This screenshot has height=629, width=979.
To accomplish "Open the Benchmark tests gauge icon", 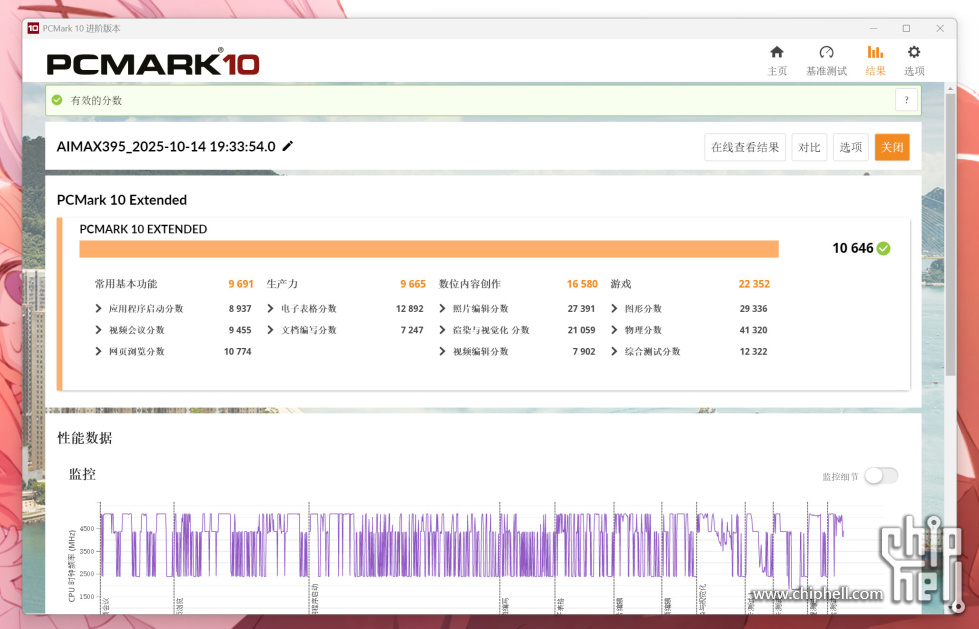I will [x=826, y=53].
